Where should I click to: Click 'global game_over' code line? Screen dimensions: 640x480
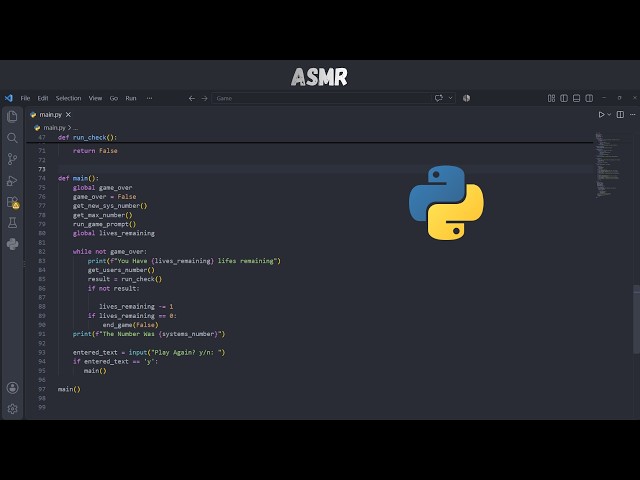(102, 188)
